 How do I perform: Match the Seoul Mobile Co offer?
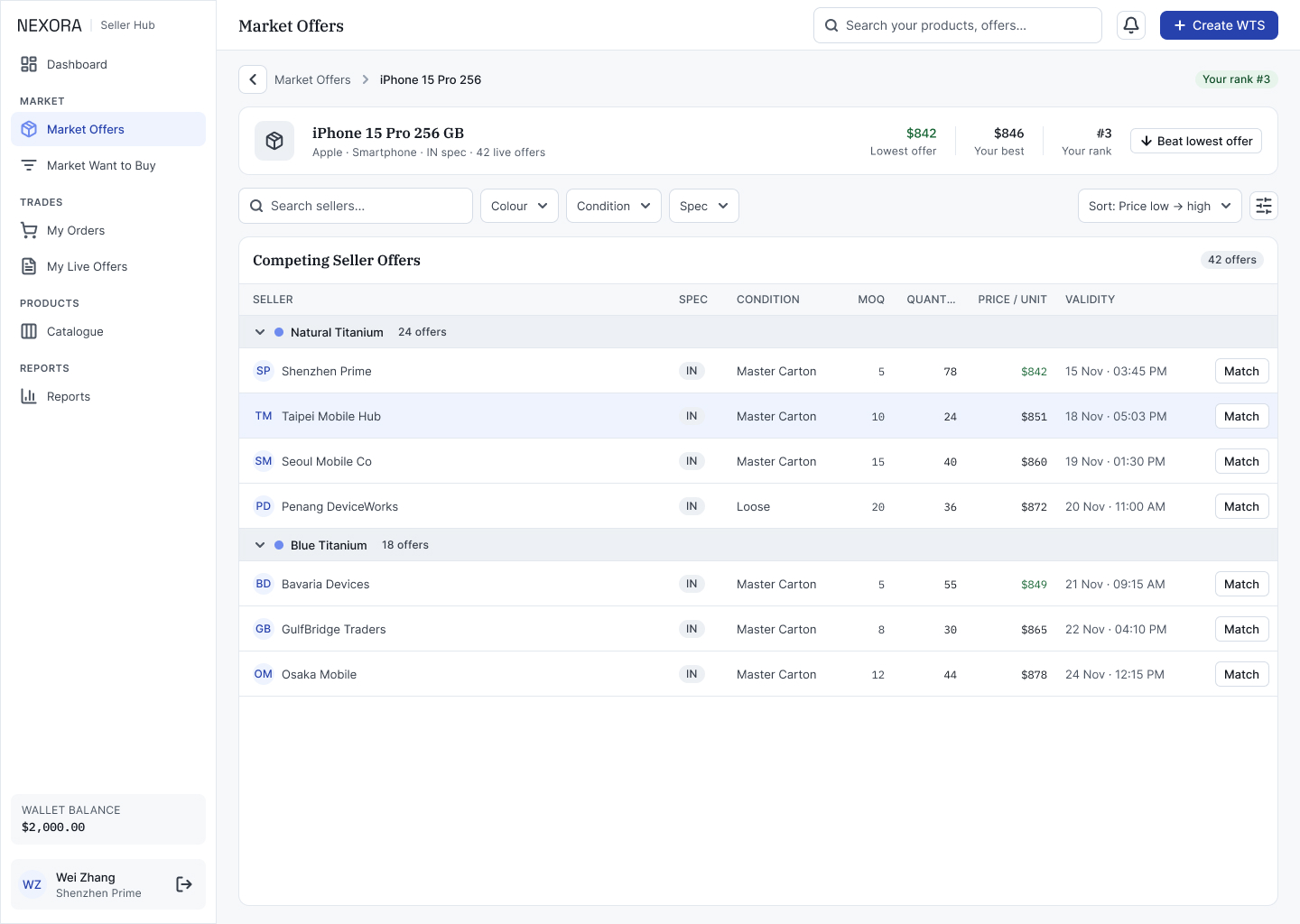1241,461
